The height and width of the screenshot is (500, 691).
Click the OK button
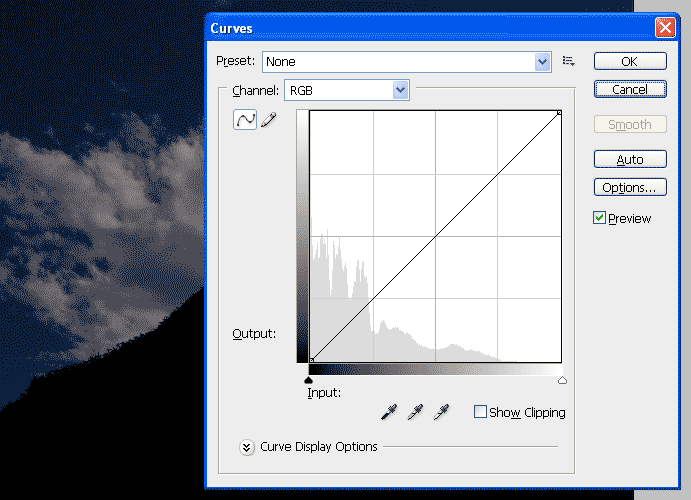630,61
